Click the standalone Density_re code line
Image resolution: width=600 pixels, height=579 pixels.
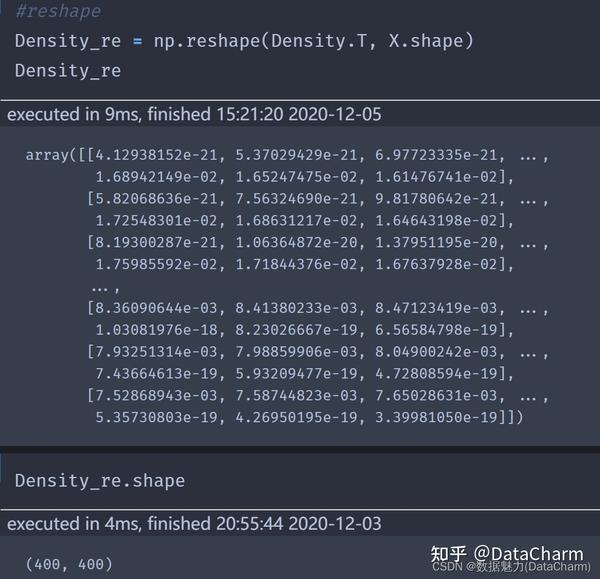[x=68, y=71]
